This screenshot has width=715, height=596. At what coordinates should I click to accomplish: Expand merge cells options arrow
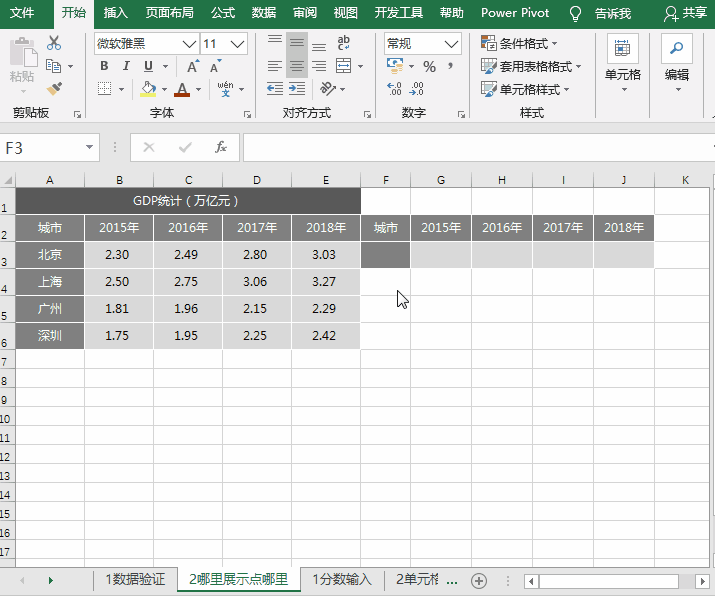pyautogui.click(x=360, y=67)
